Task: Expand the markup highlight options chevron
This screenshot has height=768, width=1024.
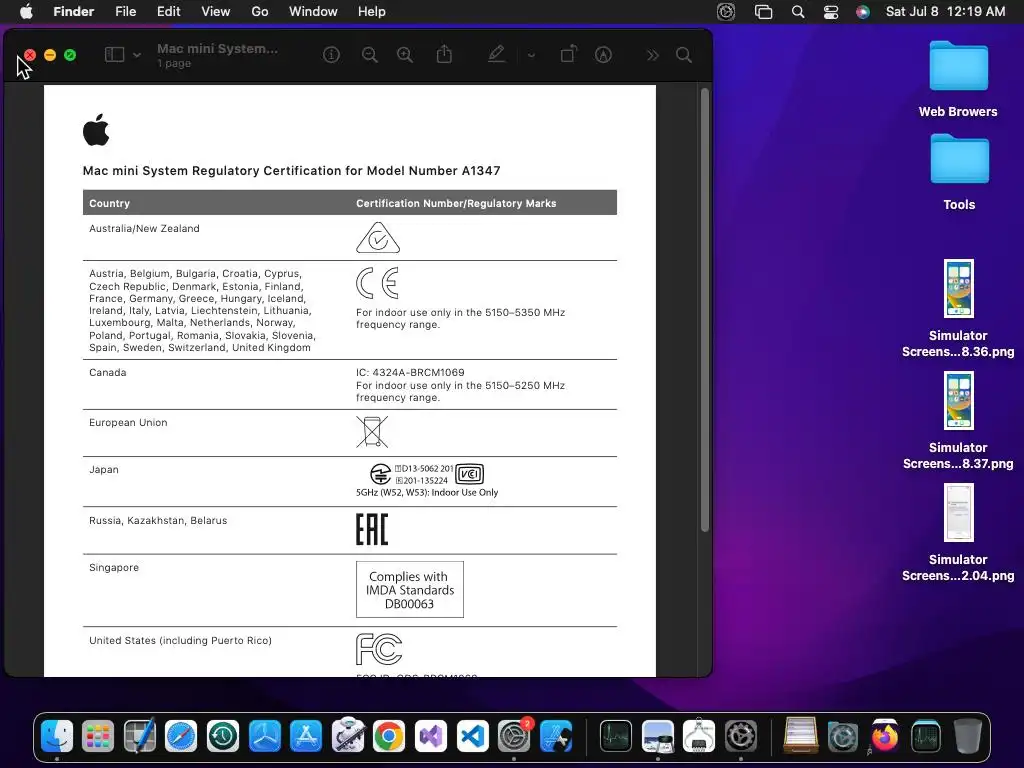Action: click(531, 56)
